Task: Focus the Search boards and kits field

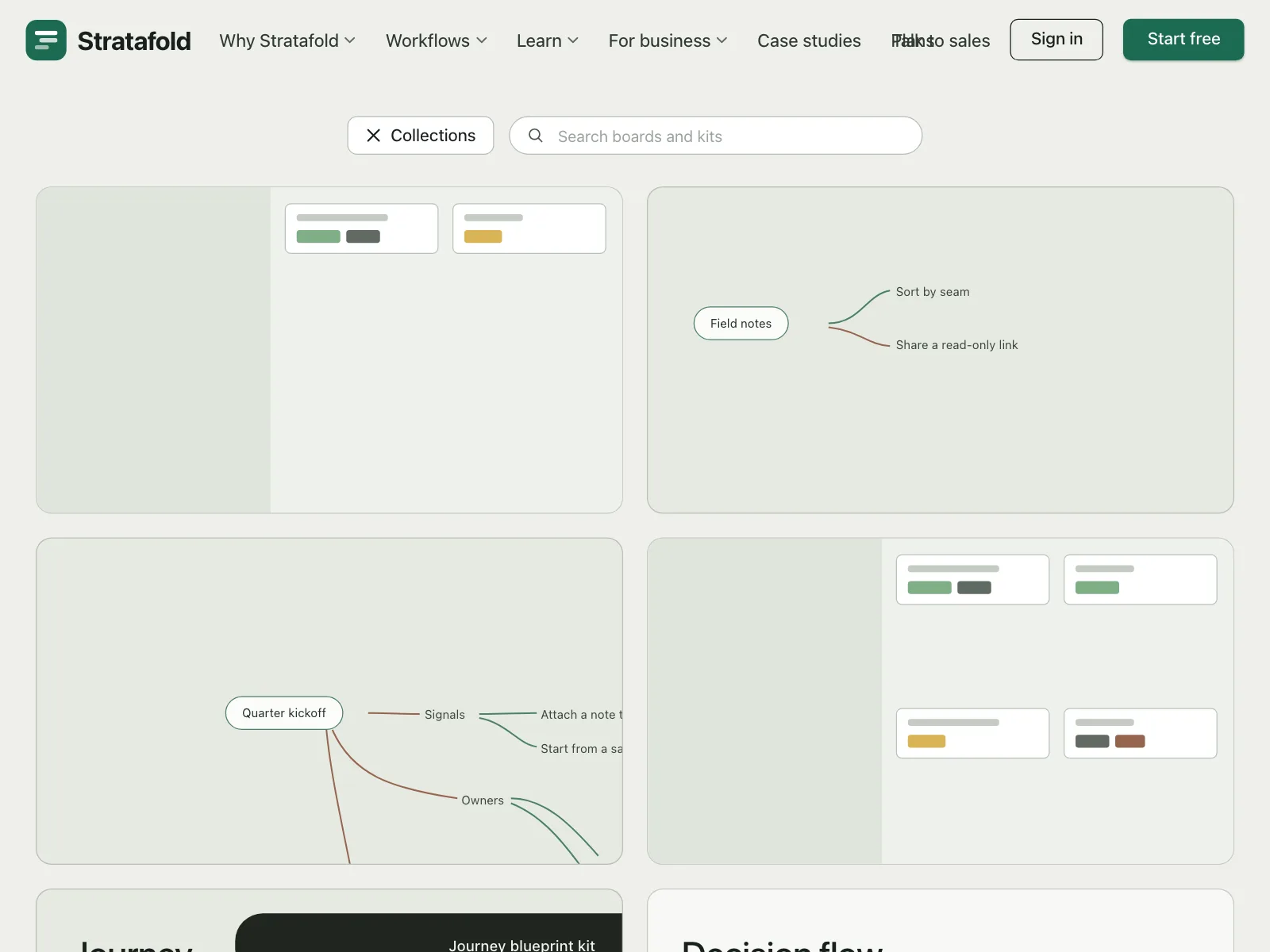Action: coord(715,136)
